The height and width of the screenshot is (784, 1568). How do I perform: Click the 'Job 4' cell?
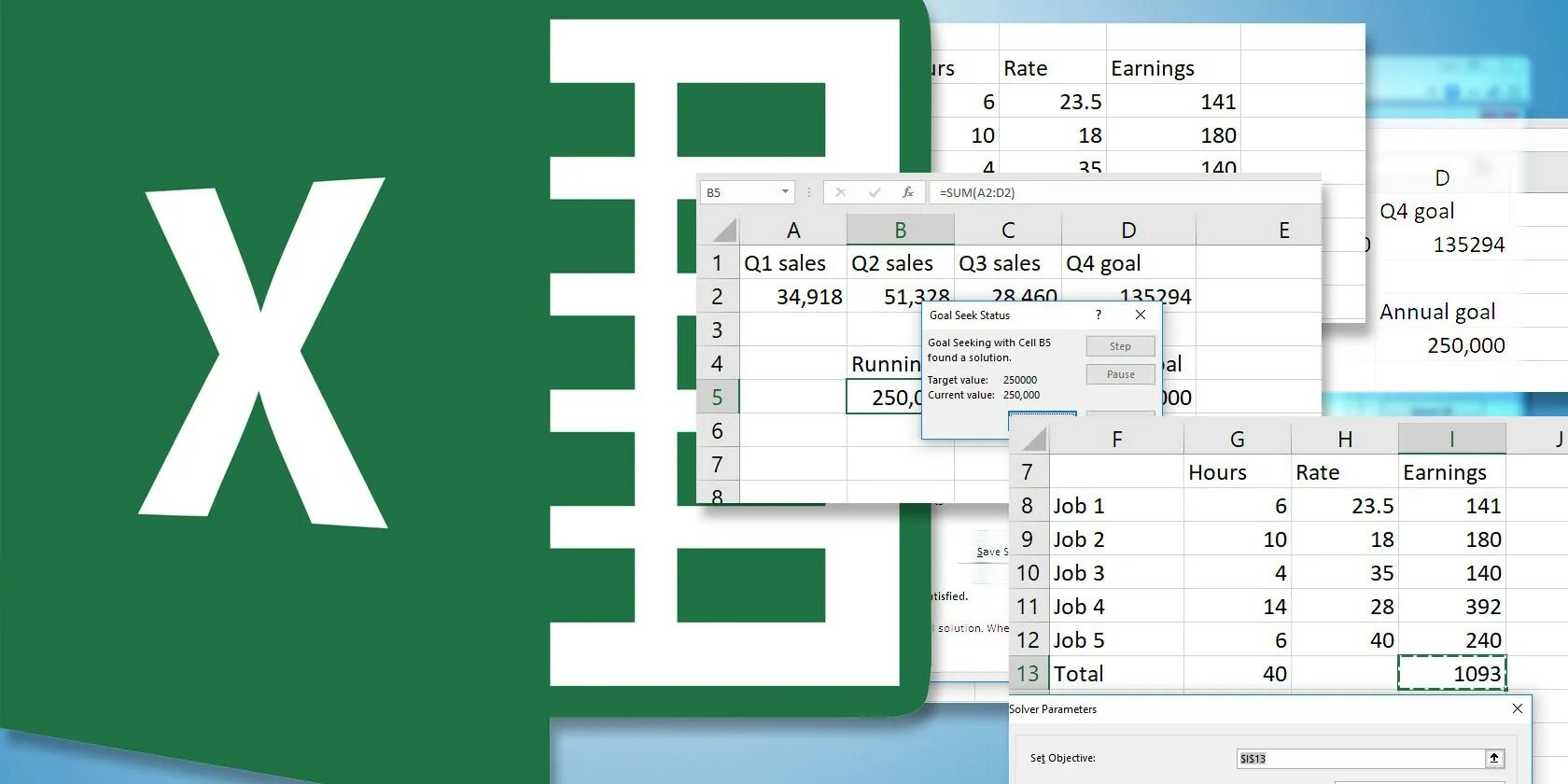tap(1117, 607)
